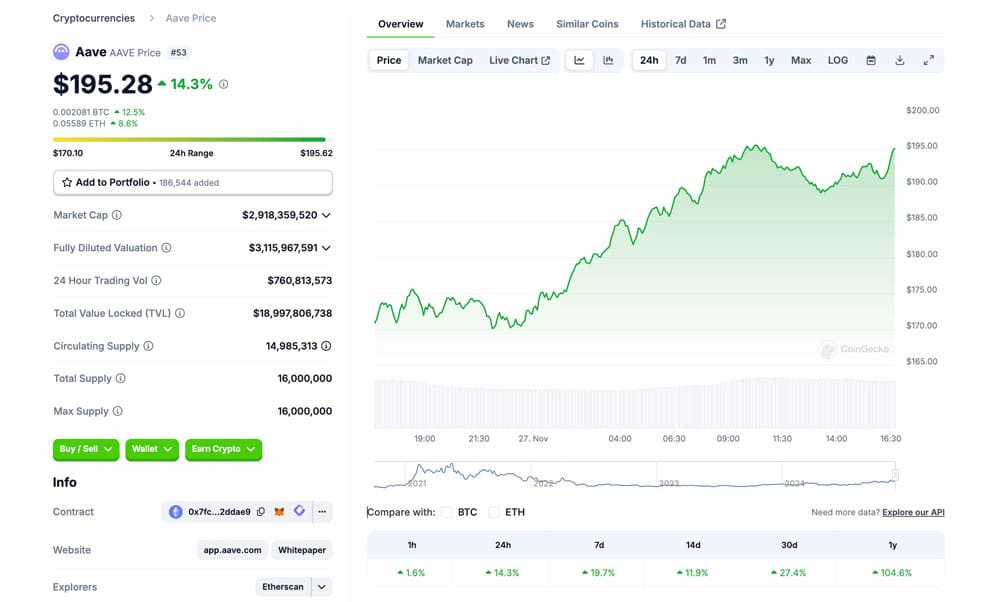This screenshot has height=602, width=984.
Task: Select the 1m chart range
Action: coord(709,60)
